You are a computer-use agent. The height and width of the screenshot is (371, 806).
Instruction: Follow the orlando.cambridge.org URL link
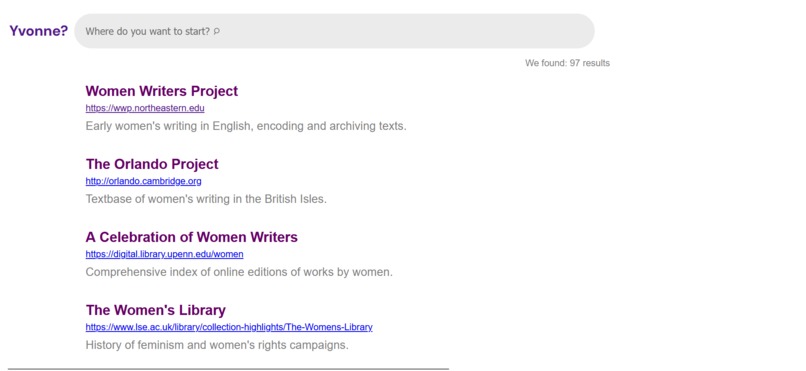pos(143,181)
